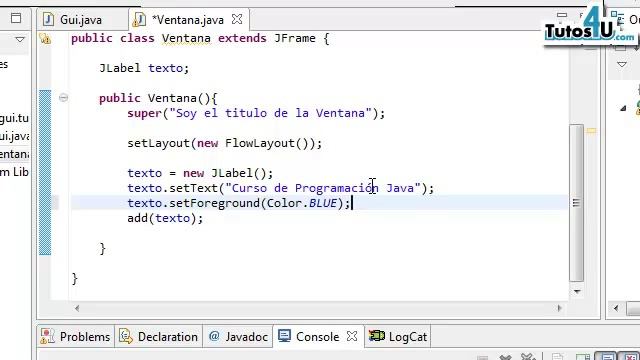Viewport: 640px width, 360px height.
Task: Close the Ventana.java editor tab
Action: click(237, 19)
